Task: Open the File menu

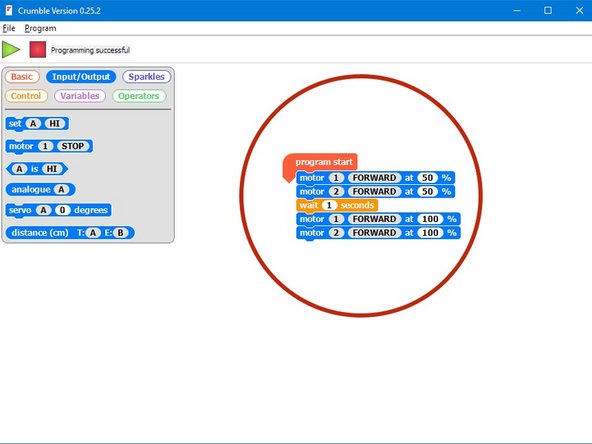Action: coord(9,28)
